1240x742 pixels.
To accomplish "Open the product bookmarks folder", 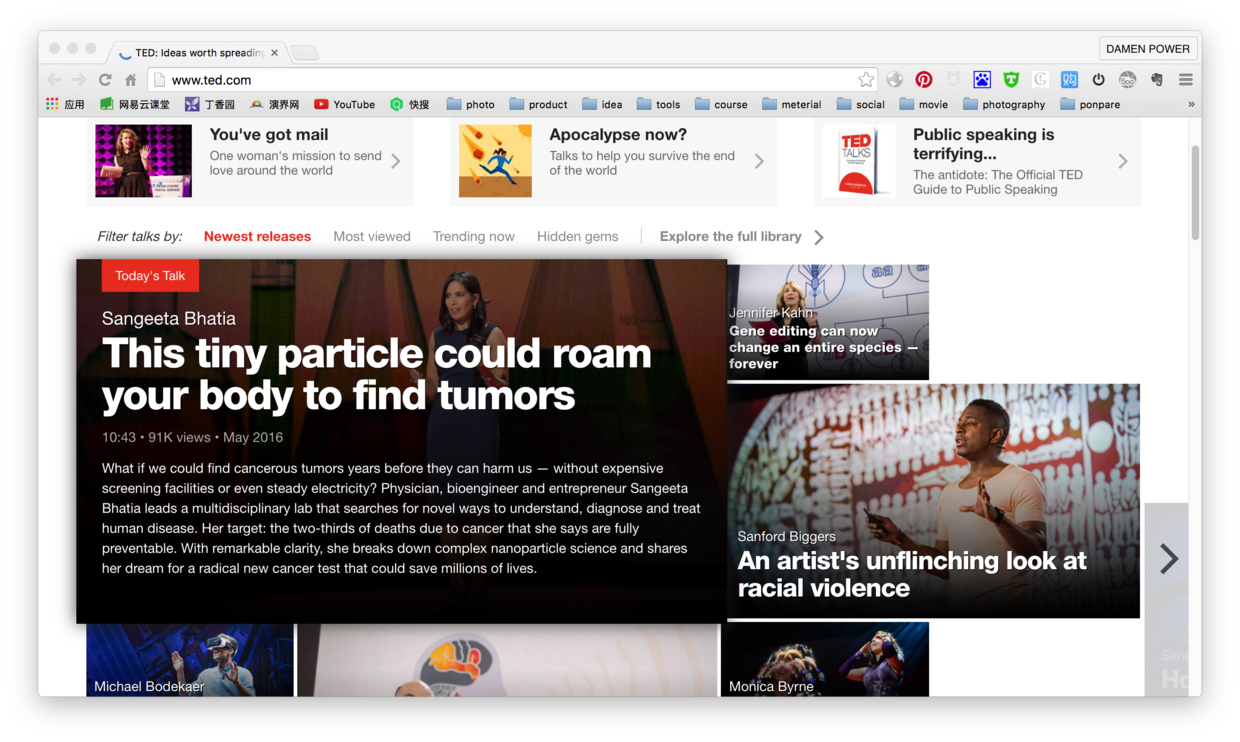I will tap(538, 104).
